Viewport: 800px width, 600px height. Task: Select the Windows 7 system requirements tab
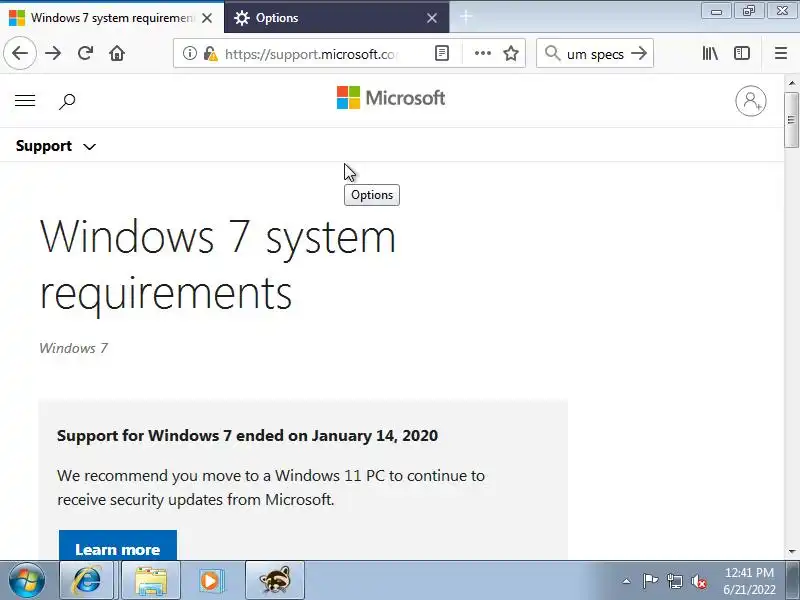point(112,18)
